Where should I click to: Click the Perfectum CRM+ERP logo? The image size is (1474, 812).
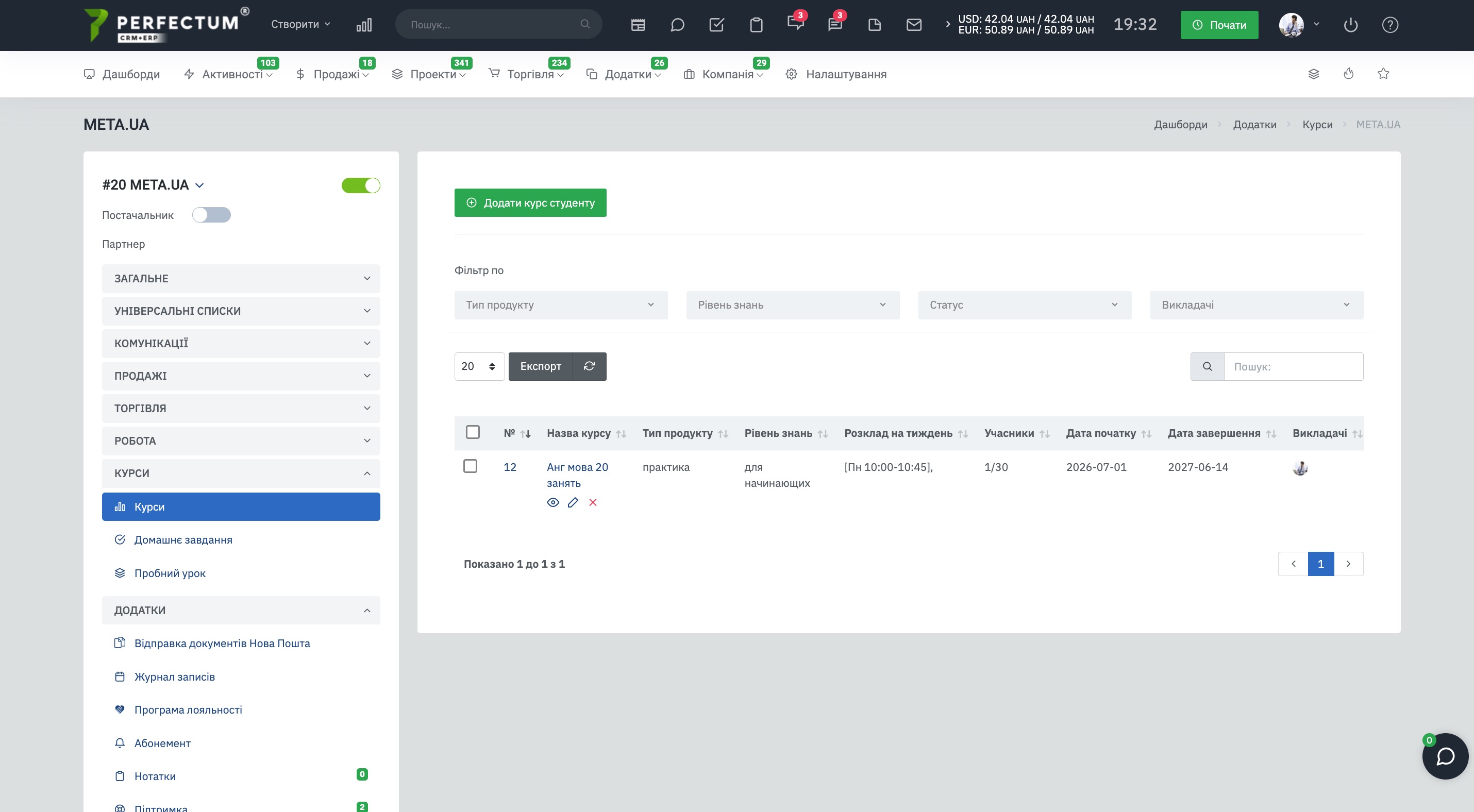coord(166,25)
